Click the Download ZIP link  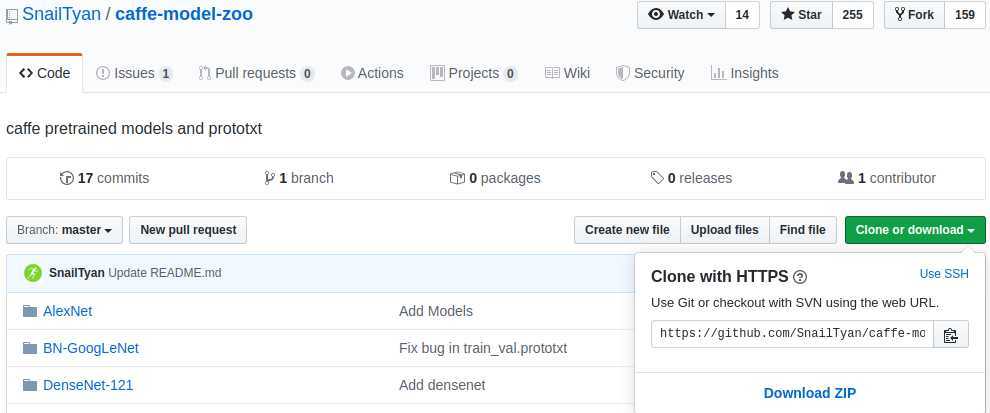pos(810,393)
